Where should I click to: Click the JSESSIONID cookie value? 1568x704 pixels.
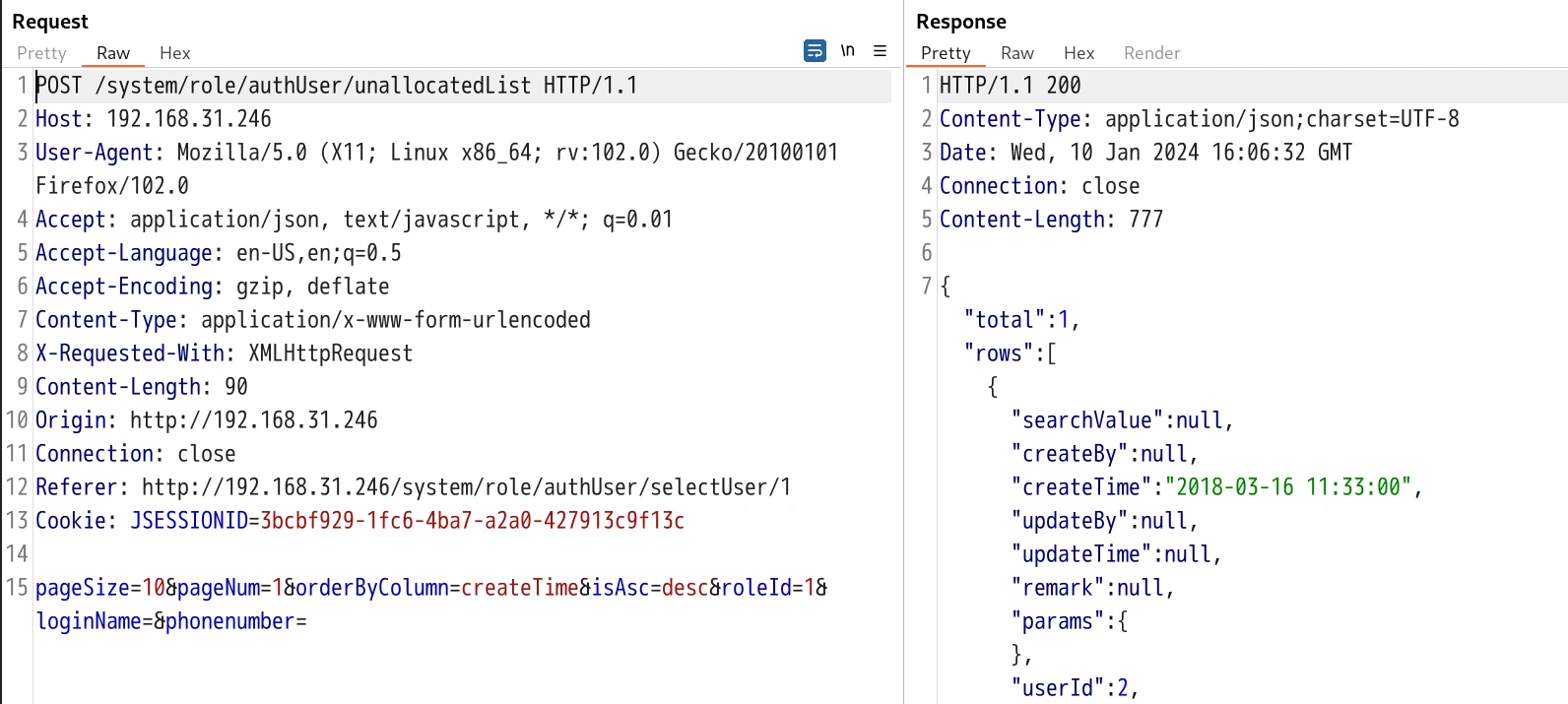pos(472,521)
